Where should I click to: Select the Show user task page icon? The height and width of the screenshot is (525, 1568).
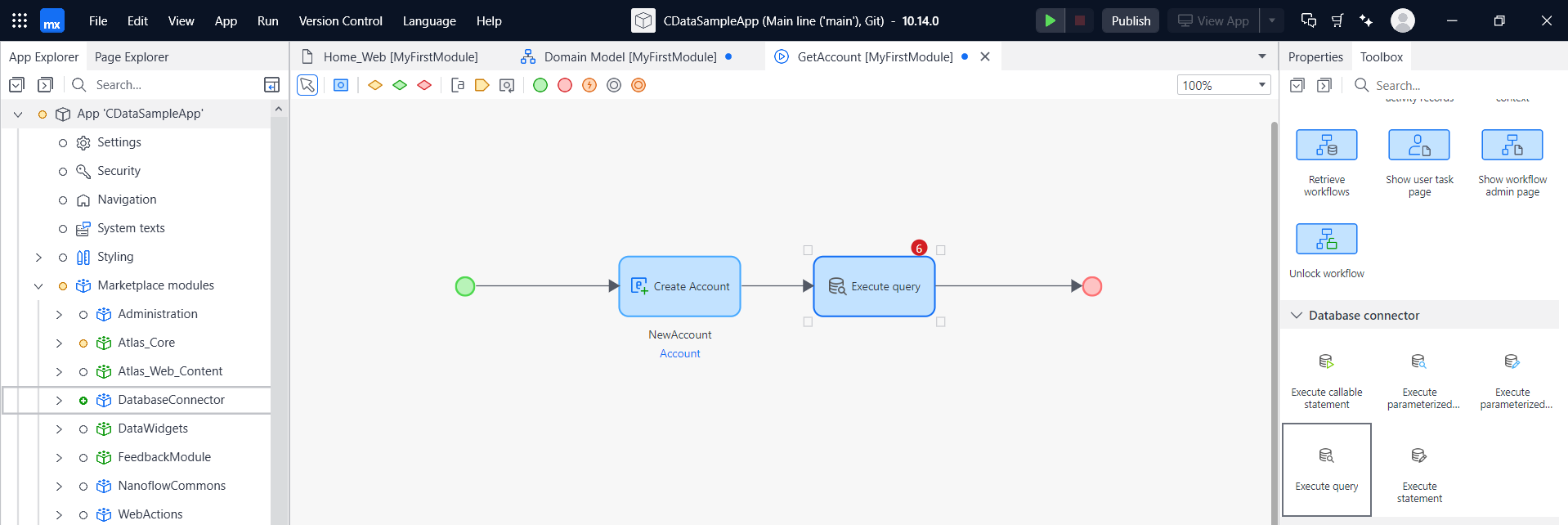[1419, 146]
